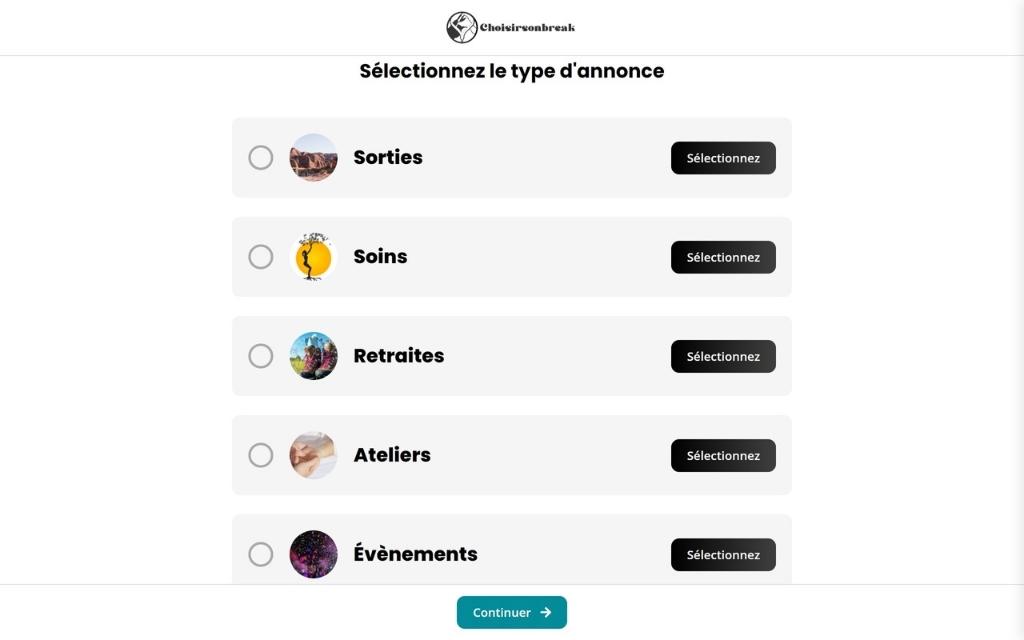This screenshot has height=640, width=1024.
Task: Click Sélectionnez in the Évènements row
Action: tap(723, 554)
